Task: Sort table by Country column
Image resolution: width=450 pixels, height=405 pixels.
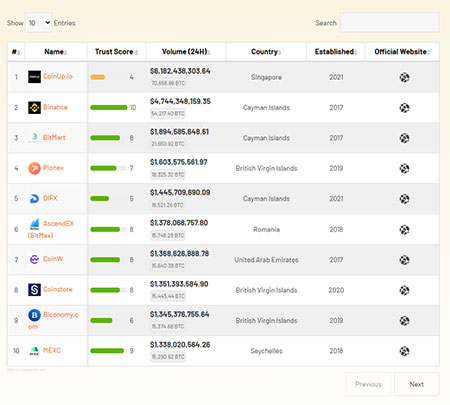Action: pos(266,52)
